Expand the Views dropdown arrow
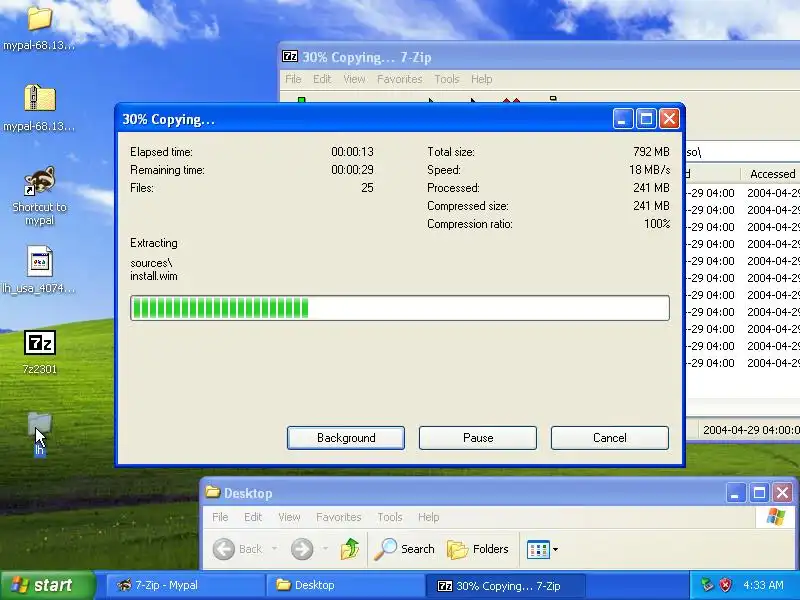Screen dimensions: 800x600 click(x=556, y=549)
